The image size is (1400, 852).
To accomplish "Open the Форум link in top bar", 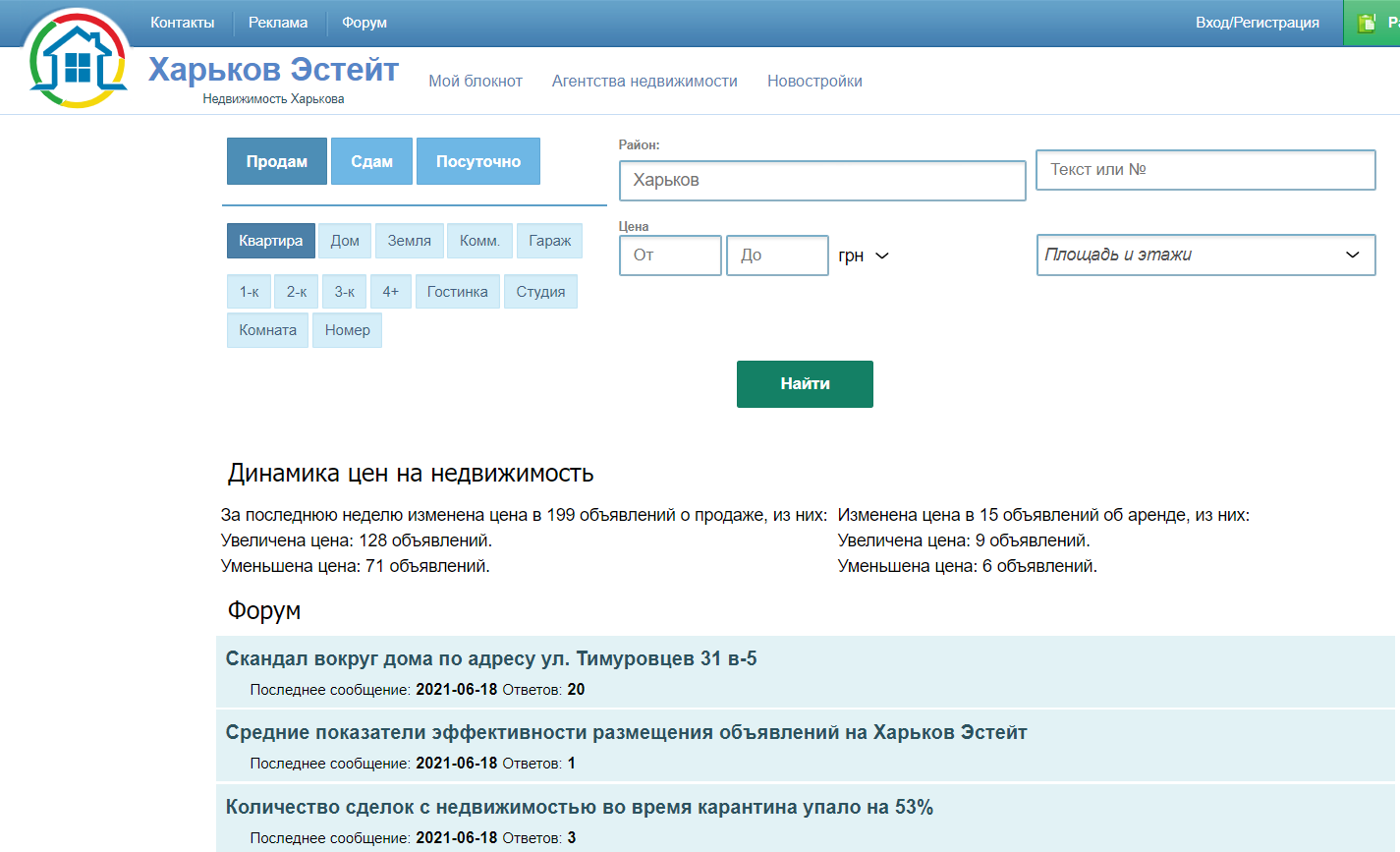I will point(364,23).
